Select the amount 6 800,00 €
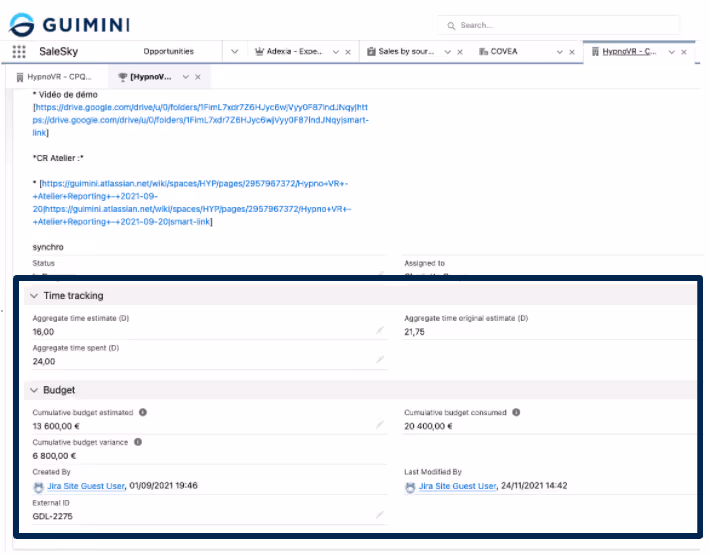Screen dimensions: 710x556 [54, 456]
